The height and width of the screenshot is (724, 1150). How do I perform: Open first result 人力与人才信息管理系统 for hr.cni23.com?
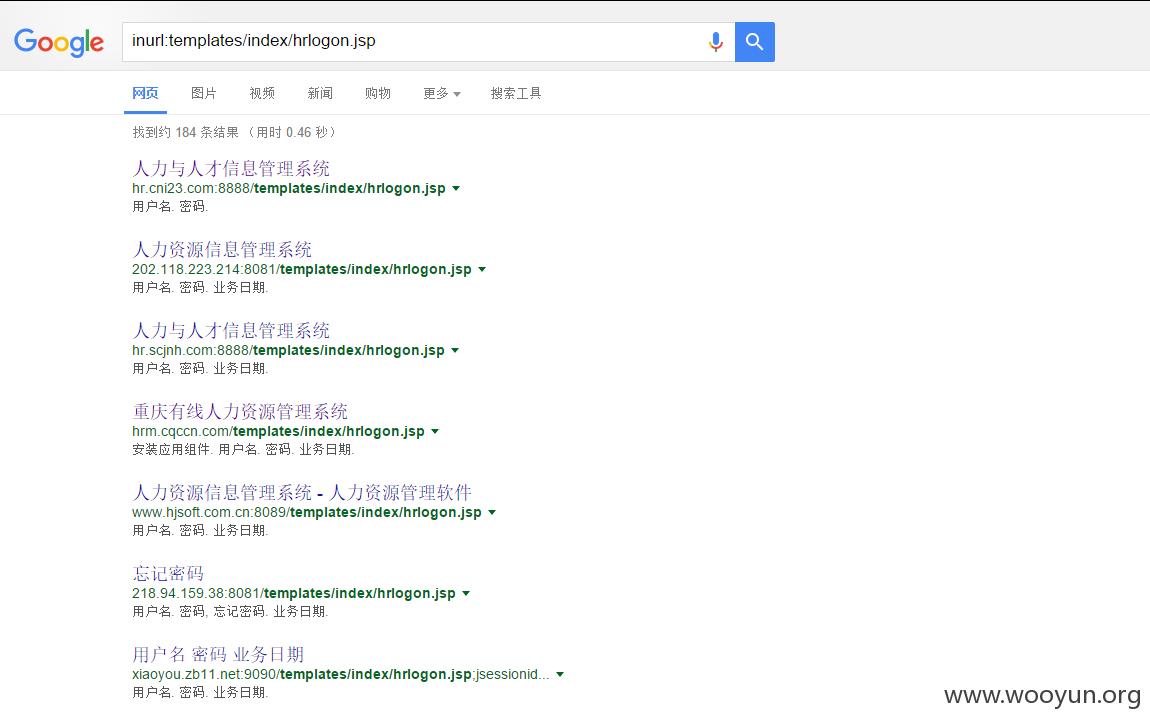click(x=231, y=169)
